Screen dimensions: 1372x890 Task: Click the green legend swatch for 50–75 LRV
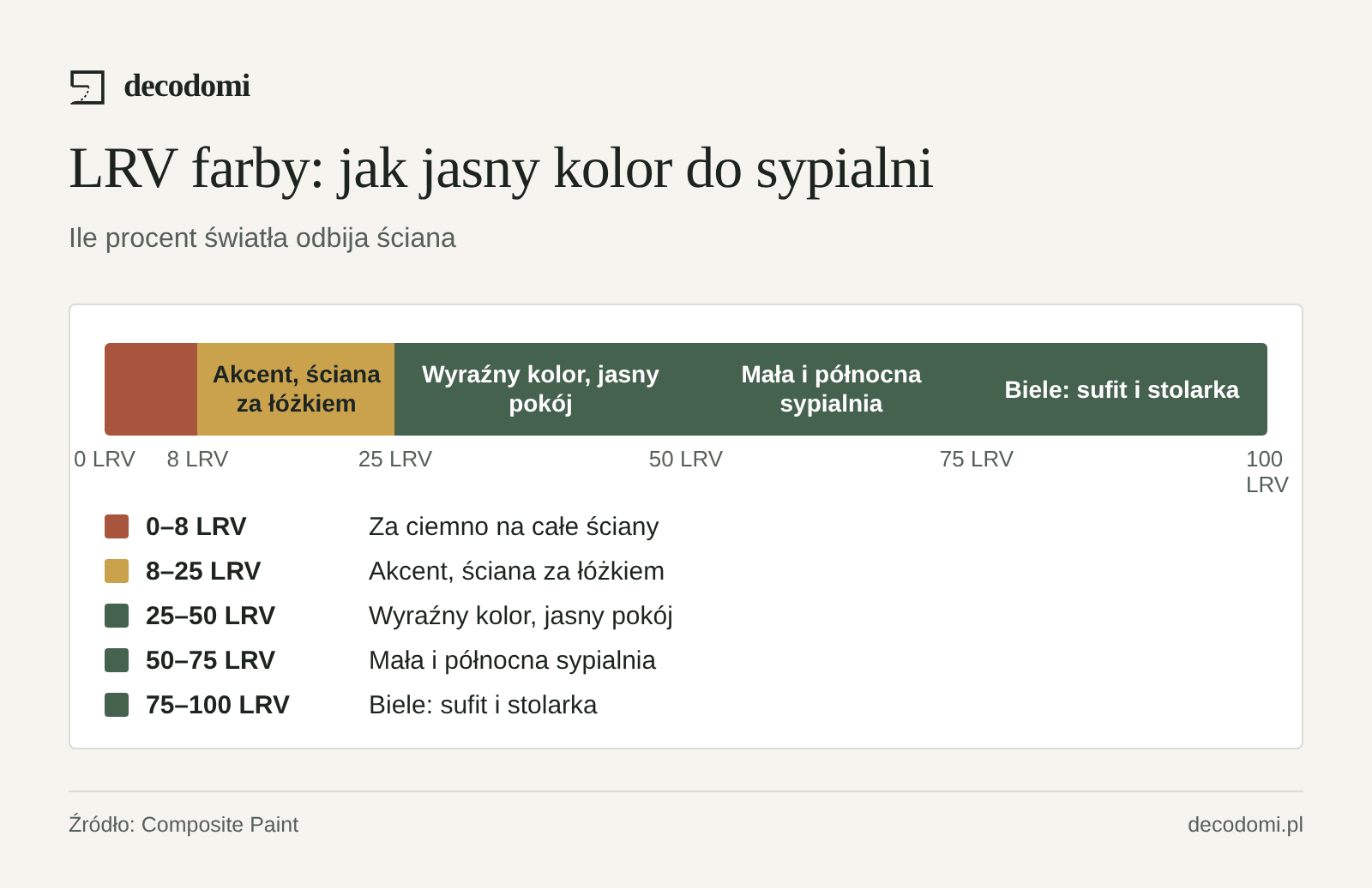117,660
